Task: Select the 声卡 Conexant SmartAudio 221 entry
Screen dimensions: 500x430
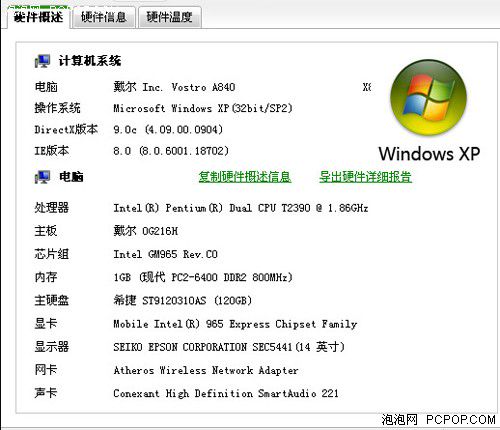Action: tap(186, 393)
